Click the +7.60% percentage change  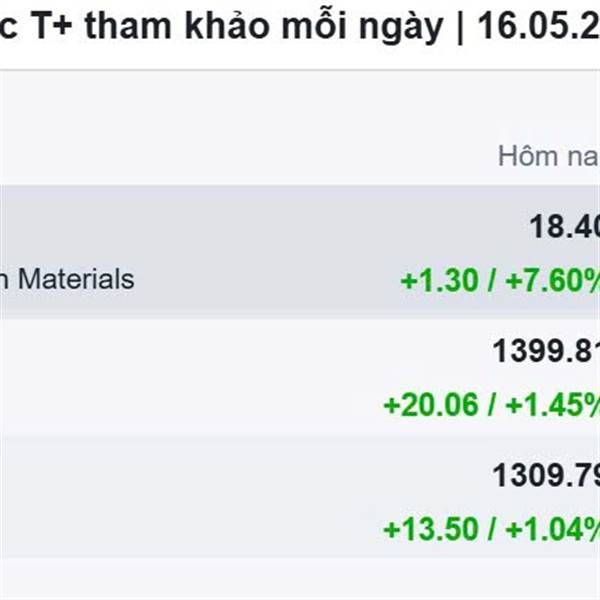click(x=553, y=280)
